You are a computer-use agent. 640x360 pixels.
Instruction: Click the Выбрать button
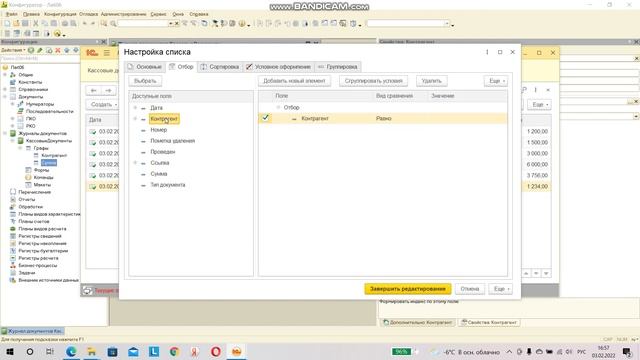(x=145, y=81)
